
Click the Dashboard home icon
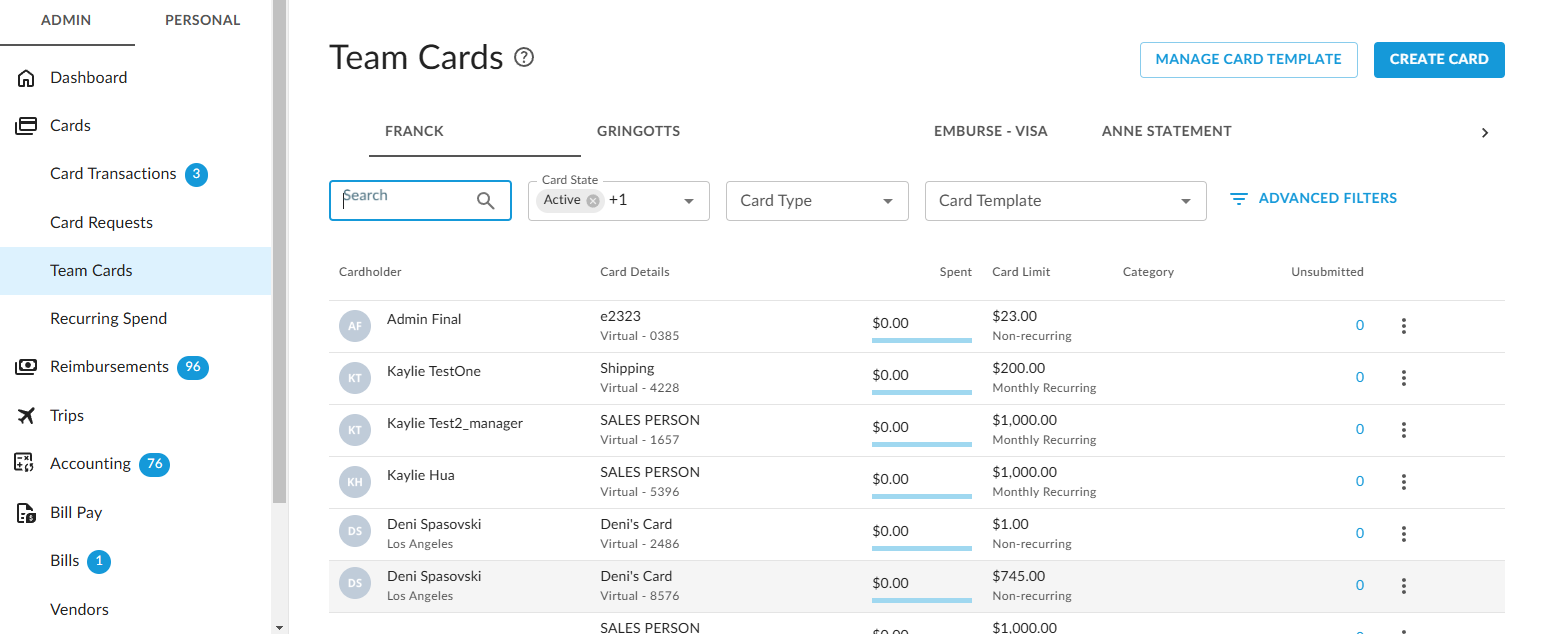pyautogui.click(x=26, y=78)
